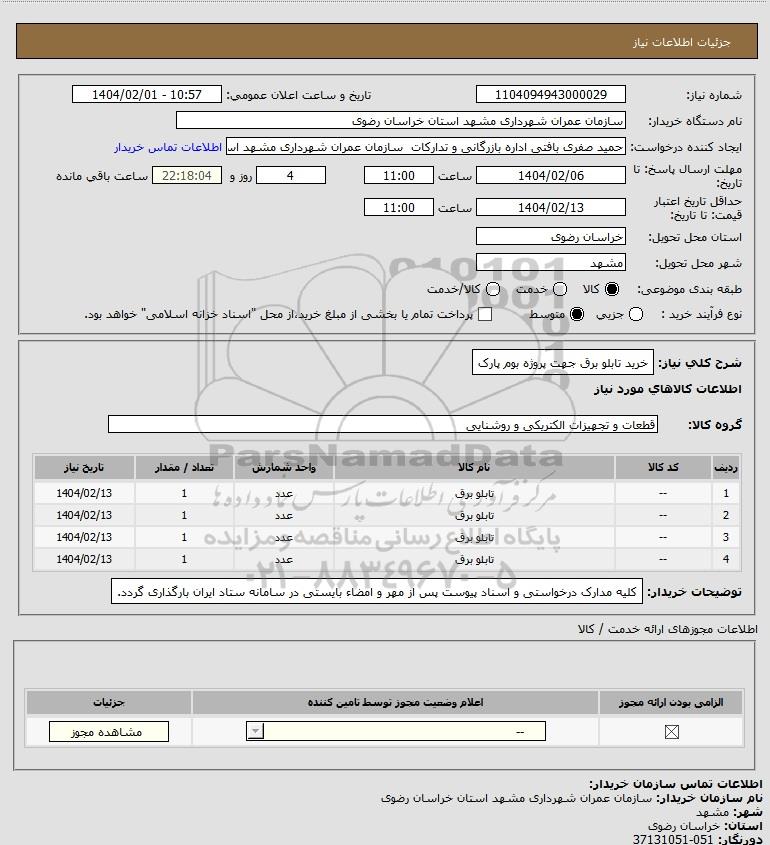Click the remaining days field showing 4
The width and height of the screenshot is (770, 845).
pyautogui.click(x=291, y=175)
